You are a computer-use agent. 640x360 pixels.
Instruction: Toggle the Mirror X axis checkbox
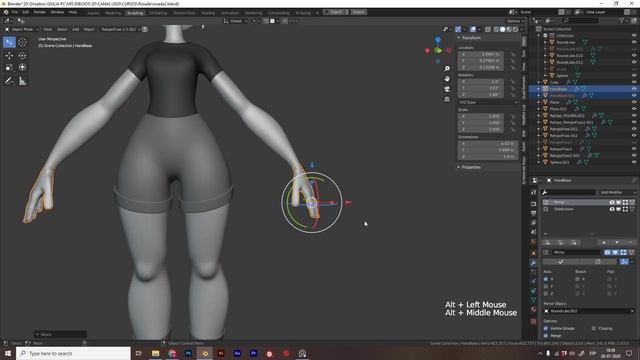coord(546,279)
